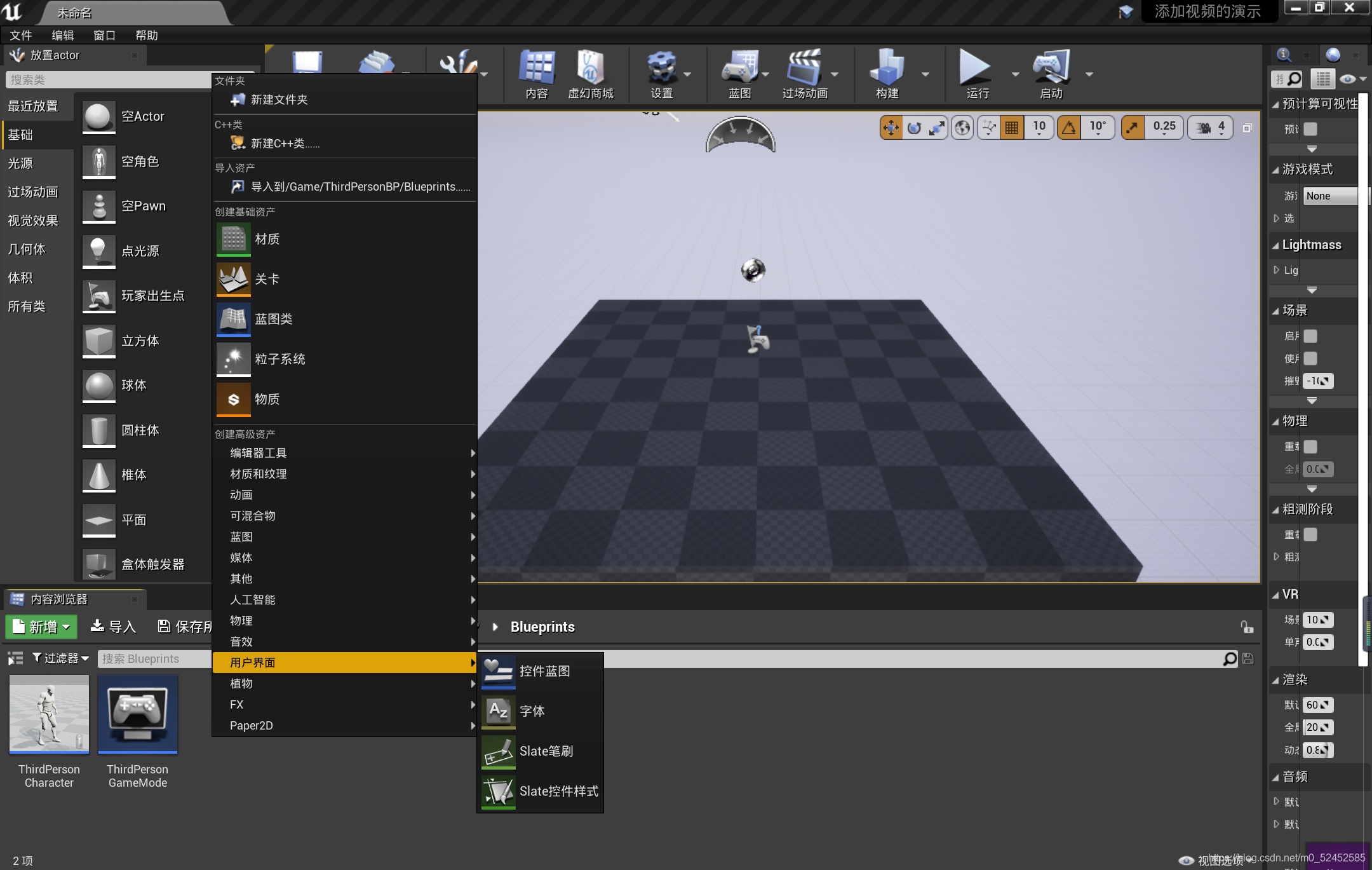Image resolution: width=1372 pixels, height=870 pixels.
Task: Click the 构建 build icon
Action: click(x=887, y=74)
